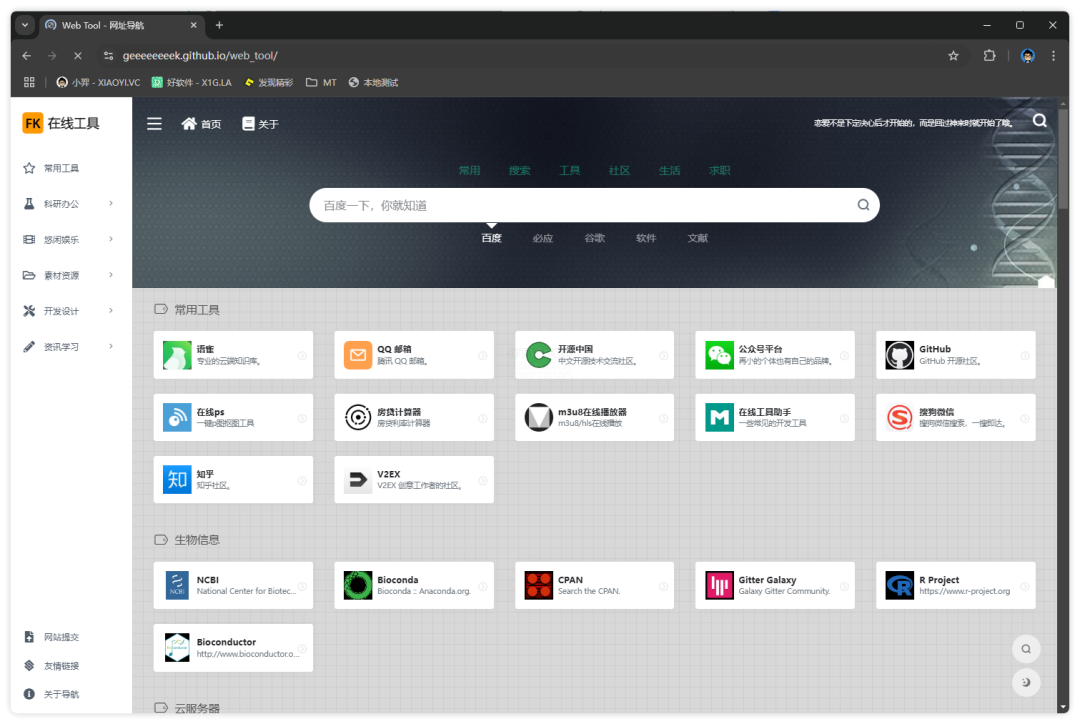Toggle the hamburger sidebar menu

[154, 123]
